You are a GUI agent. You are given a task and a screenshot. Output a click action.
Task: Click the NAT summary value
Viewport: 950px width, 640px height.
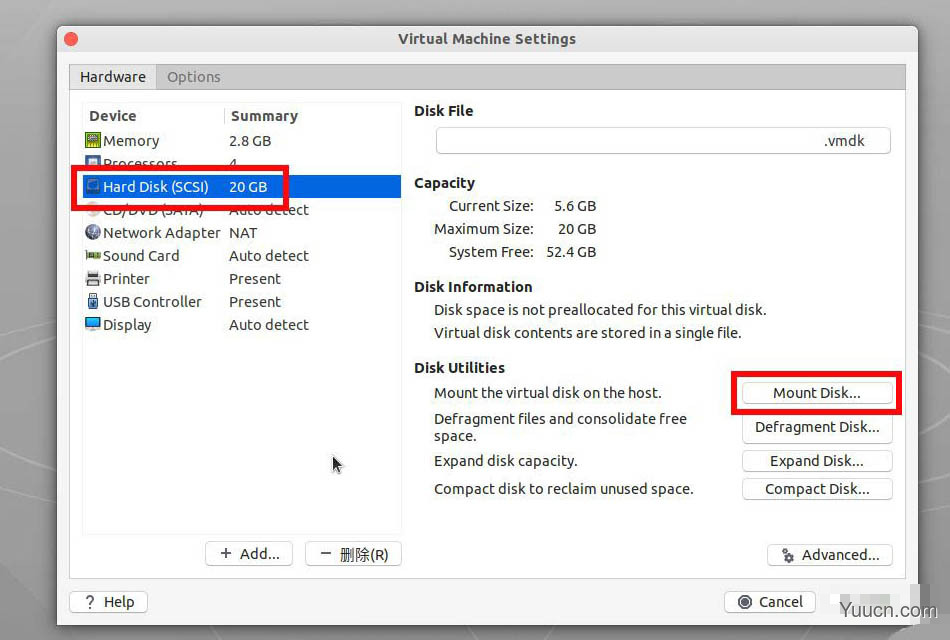tap(243, 233)
